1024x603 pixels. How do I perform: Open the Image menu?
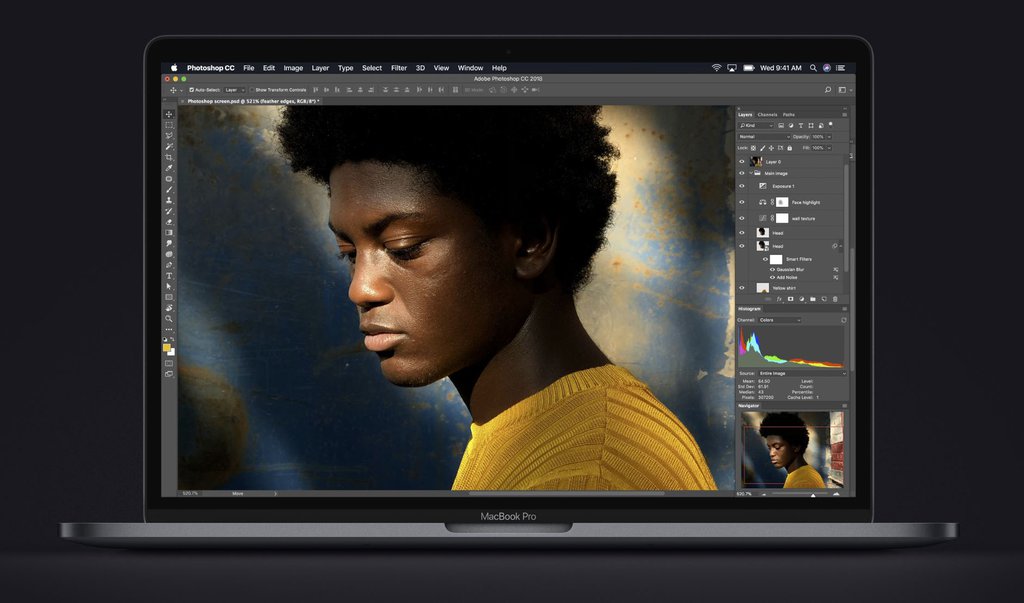[293, 68]
